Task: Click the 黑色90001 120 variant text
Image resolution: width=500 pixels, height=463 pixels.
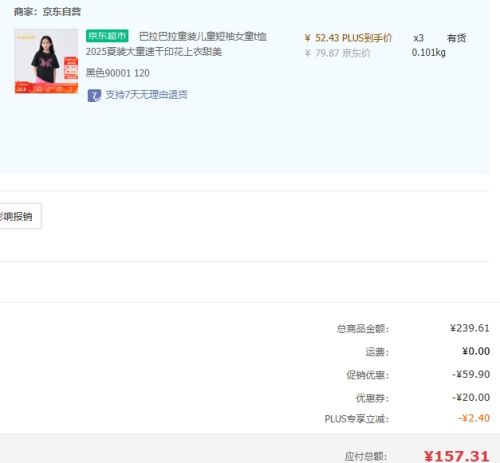Action: point(118,73)
